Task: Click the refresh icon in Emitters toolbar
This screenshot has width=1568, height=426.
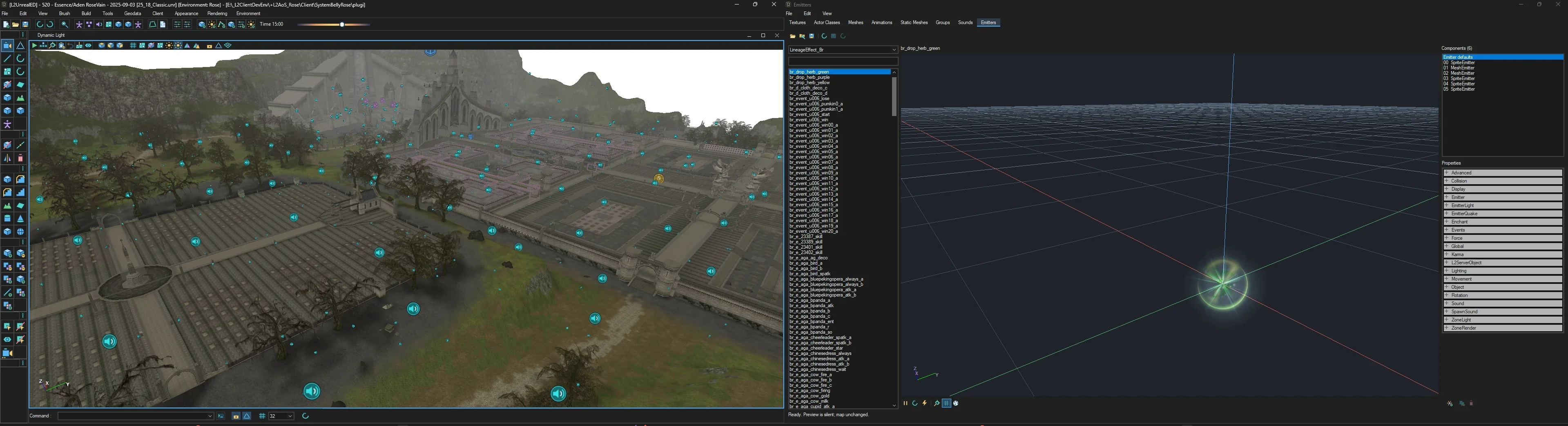Action: coord(824,36)
